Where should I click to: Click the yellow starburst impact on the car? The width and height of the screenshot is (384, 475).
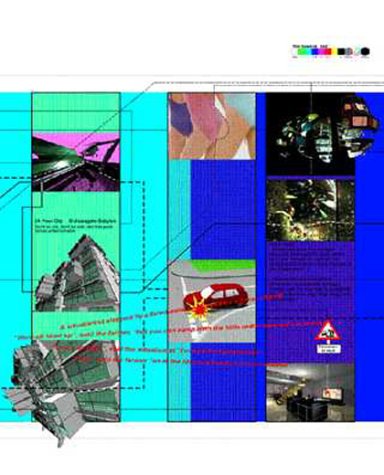click(x=200, y=308)
